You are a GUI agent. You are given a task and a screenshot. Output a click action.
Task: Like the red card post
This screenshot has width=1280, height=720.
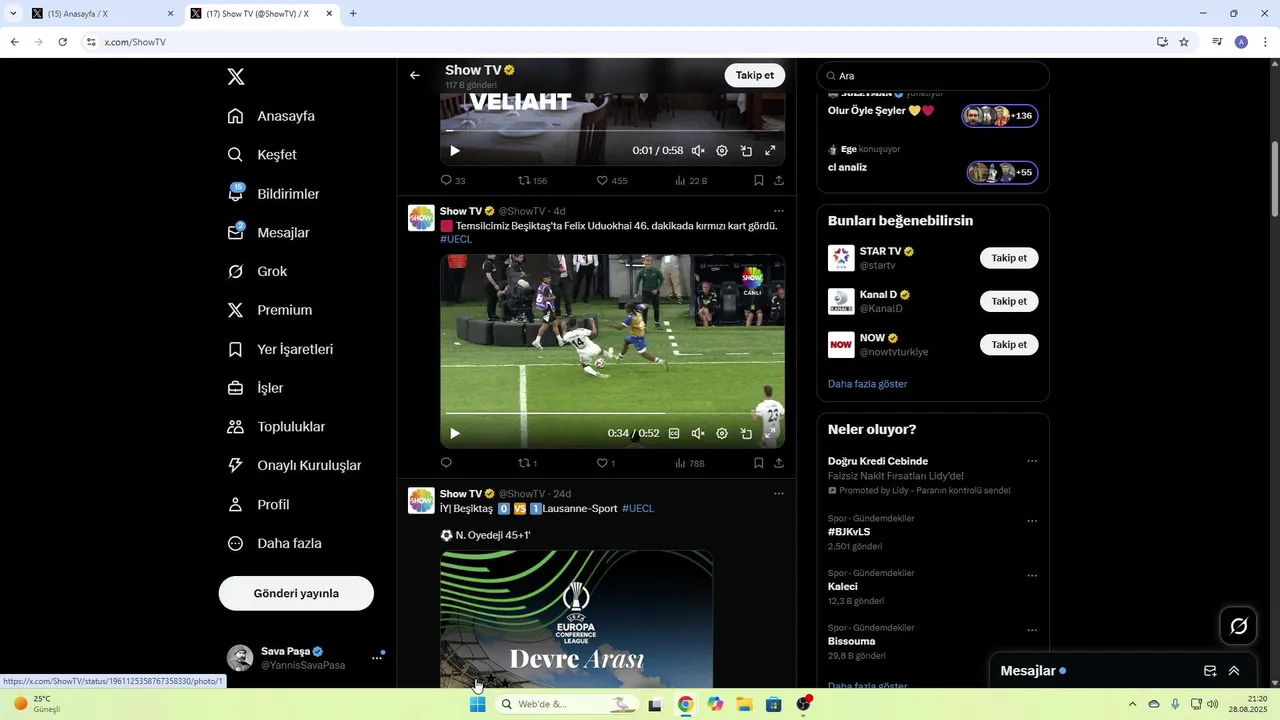(606, 463)
